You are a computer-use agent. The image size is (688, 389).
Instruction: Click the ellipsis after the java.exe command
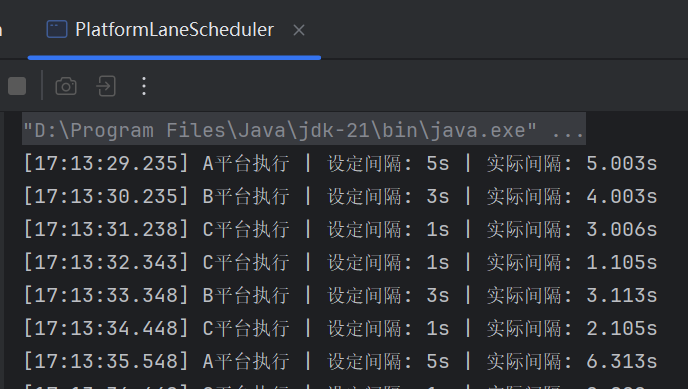click(x=568, y=131)
